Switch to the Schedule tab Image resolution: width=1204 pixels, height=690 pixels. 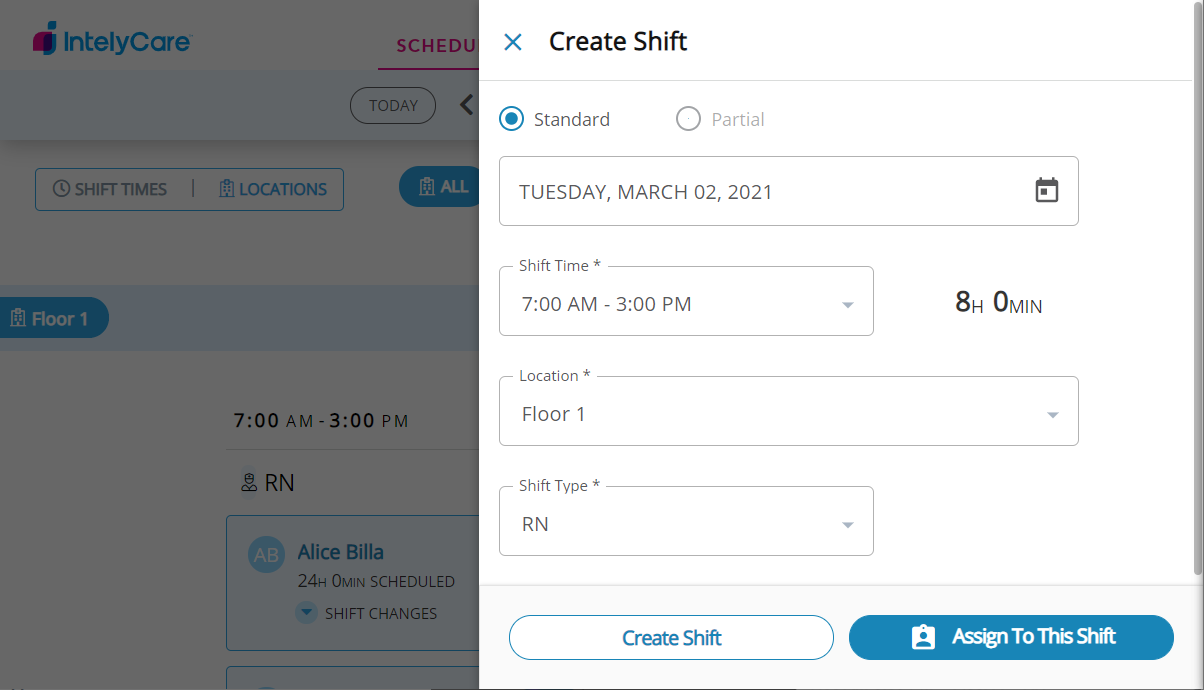coord(434,46)
